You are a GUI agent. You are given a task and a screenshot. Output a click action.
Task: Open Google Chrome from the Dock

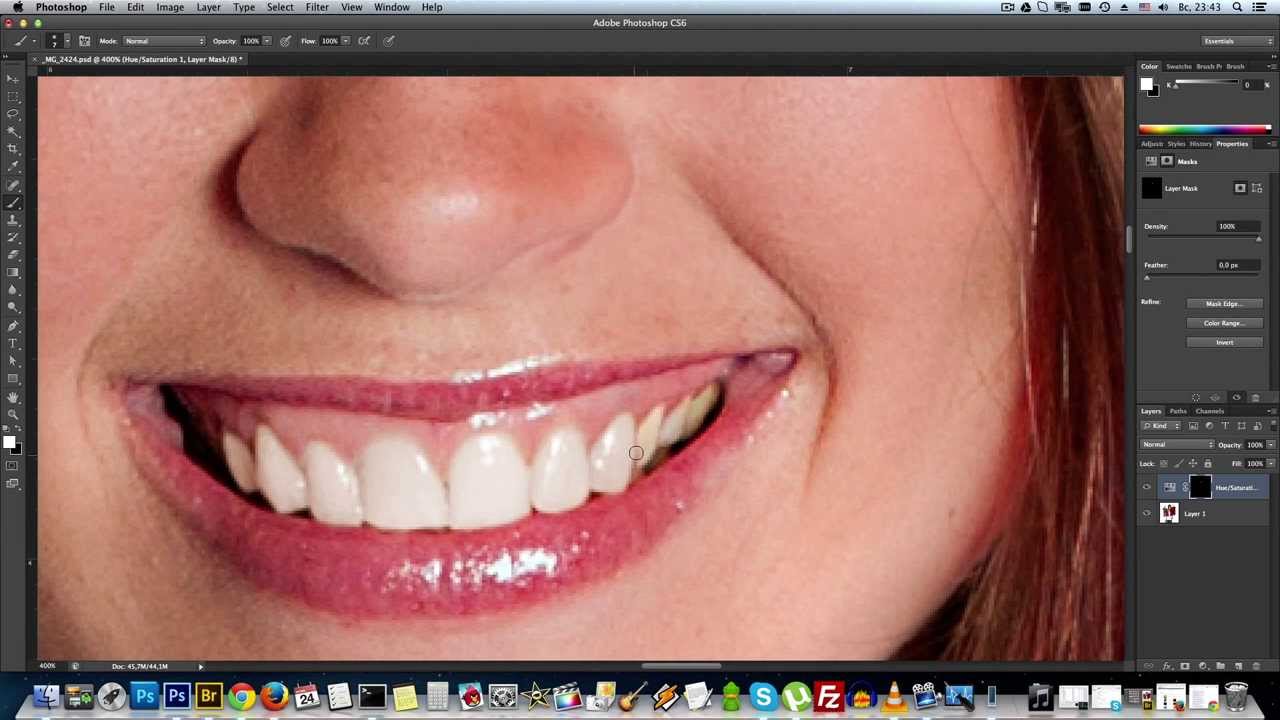(x=242, y=695)
